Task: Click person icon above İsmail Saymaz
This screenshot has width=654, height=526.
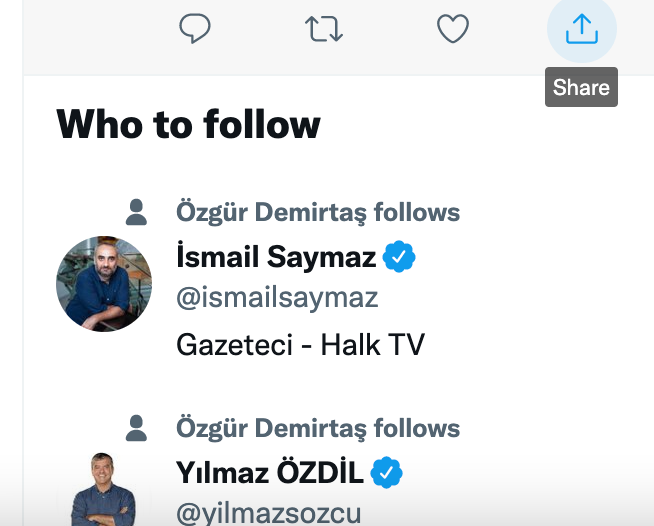Action: [137, 212]
